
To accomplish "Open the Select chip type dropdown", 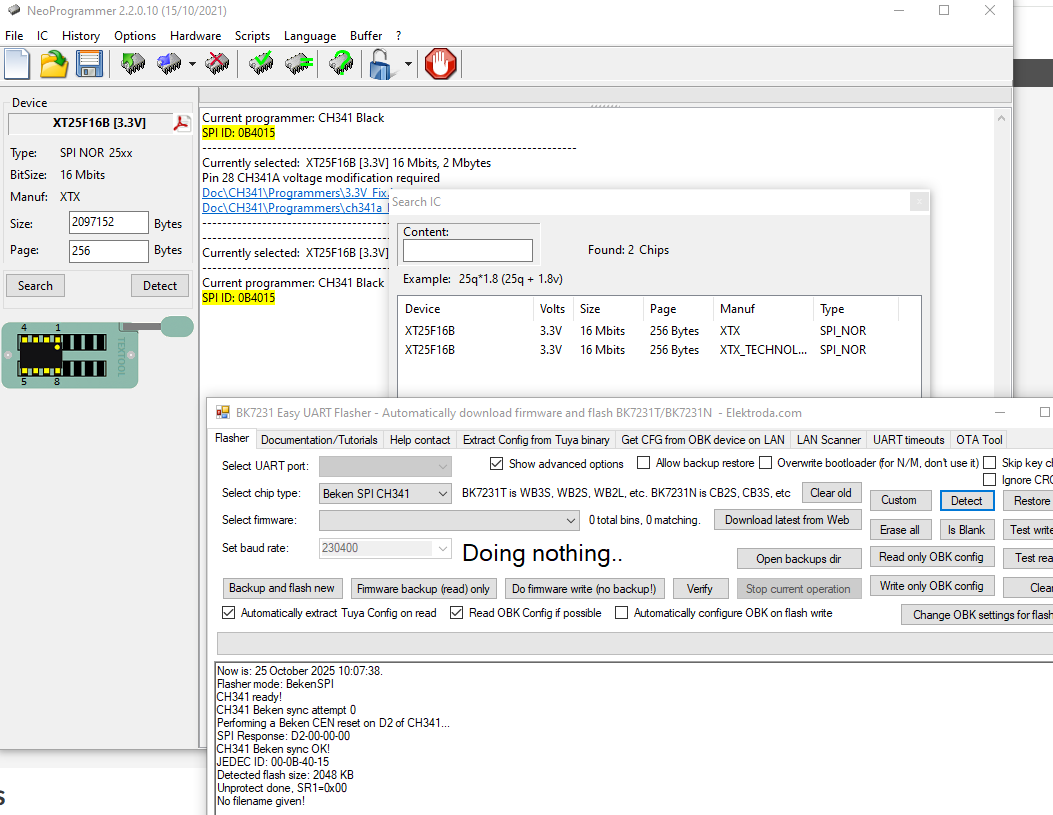I will [386, 493].
